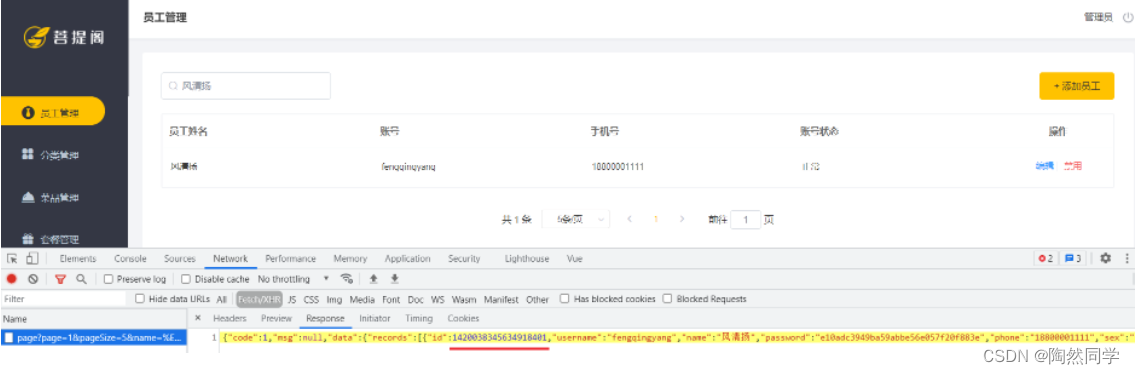The height and width of the screenshot is (374, 1135).
Task: Go to next page arrow in pagination
Action: (681, 219)
